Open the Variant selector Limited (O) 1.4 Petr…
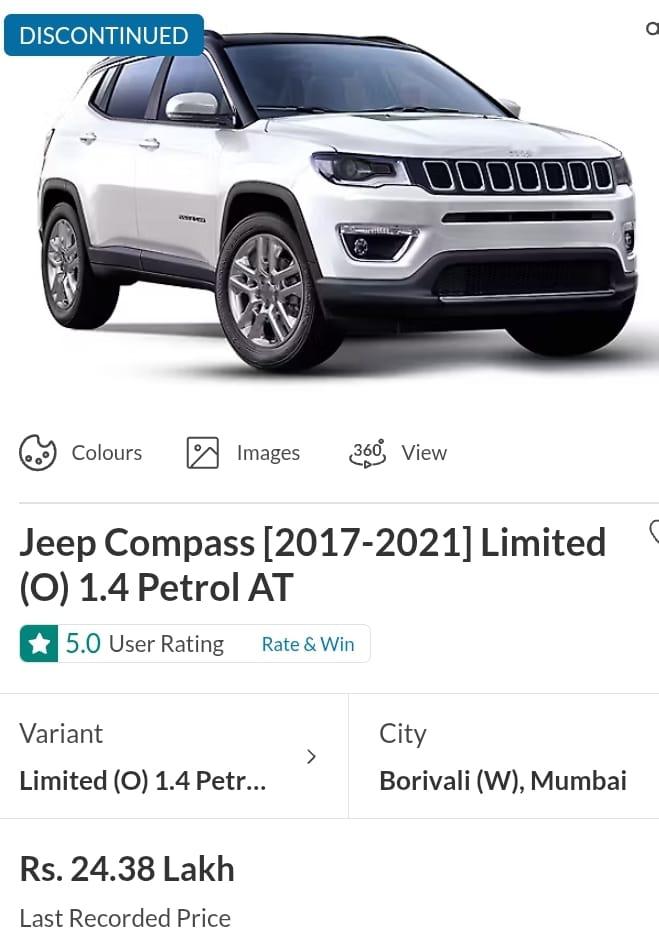This screenshot has height=940, width=659. tap(174, 756)
